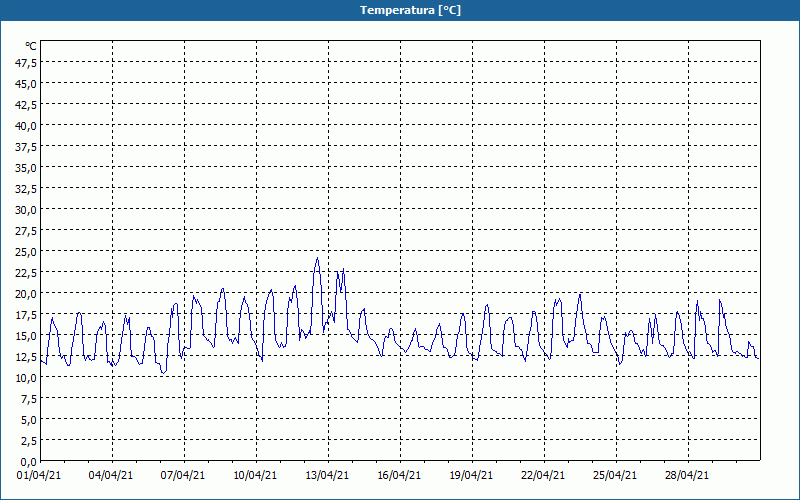Select the 13/04/21 date label
This screenshot has height=500, width=800.
click(x=327, y=475)
